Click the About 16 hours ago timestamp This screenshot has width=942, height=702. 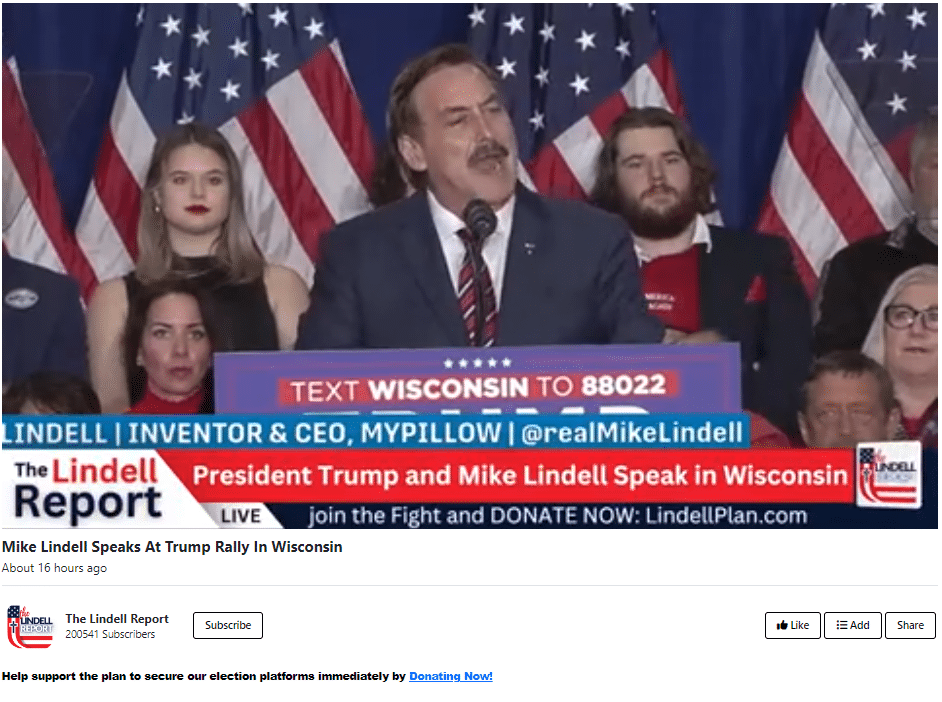click(54, 568)
